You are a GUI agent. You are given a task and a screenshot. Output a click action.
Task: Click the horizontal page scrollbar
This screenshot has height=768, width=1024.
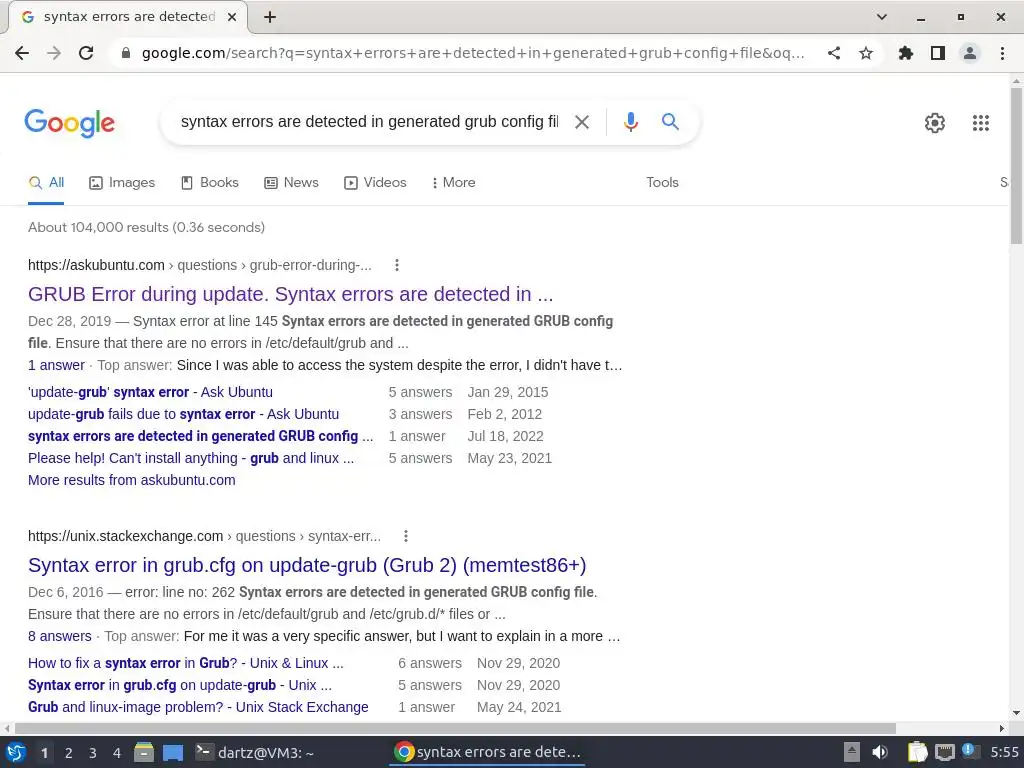click(455, 728)
